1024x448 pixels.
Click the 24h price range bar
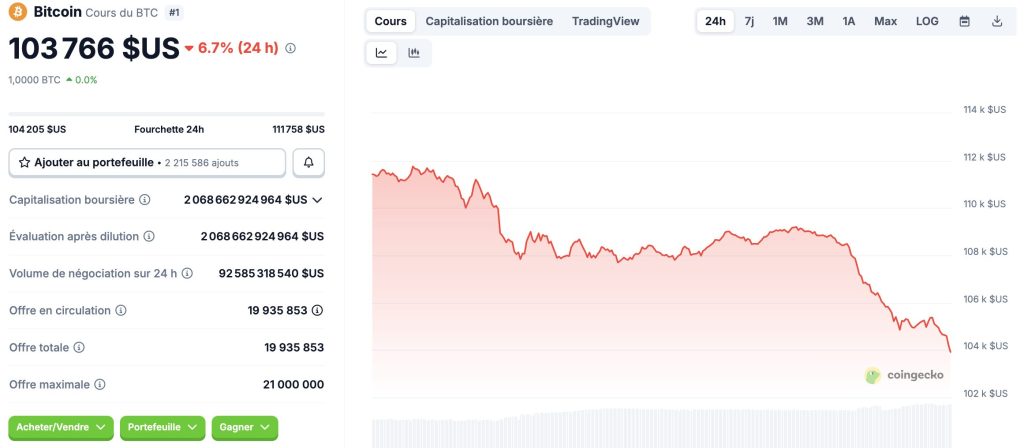click(166, 113)
